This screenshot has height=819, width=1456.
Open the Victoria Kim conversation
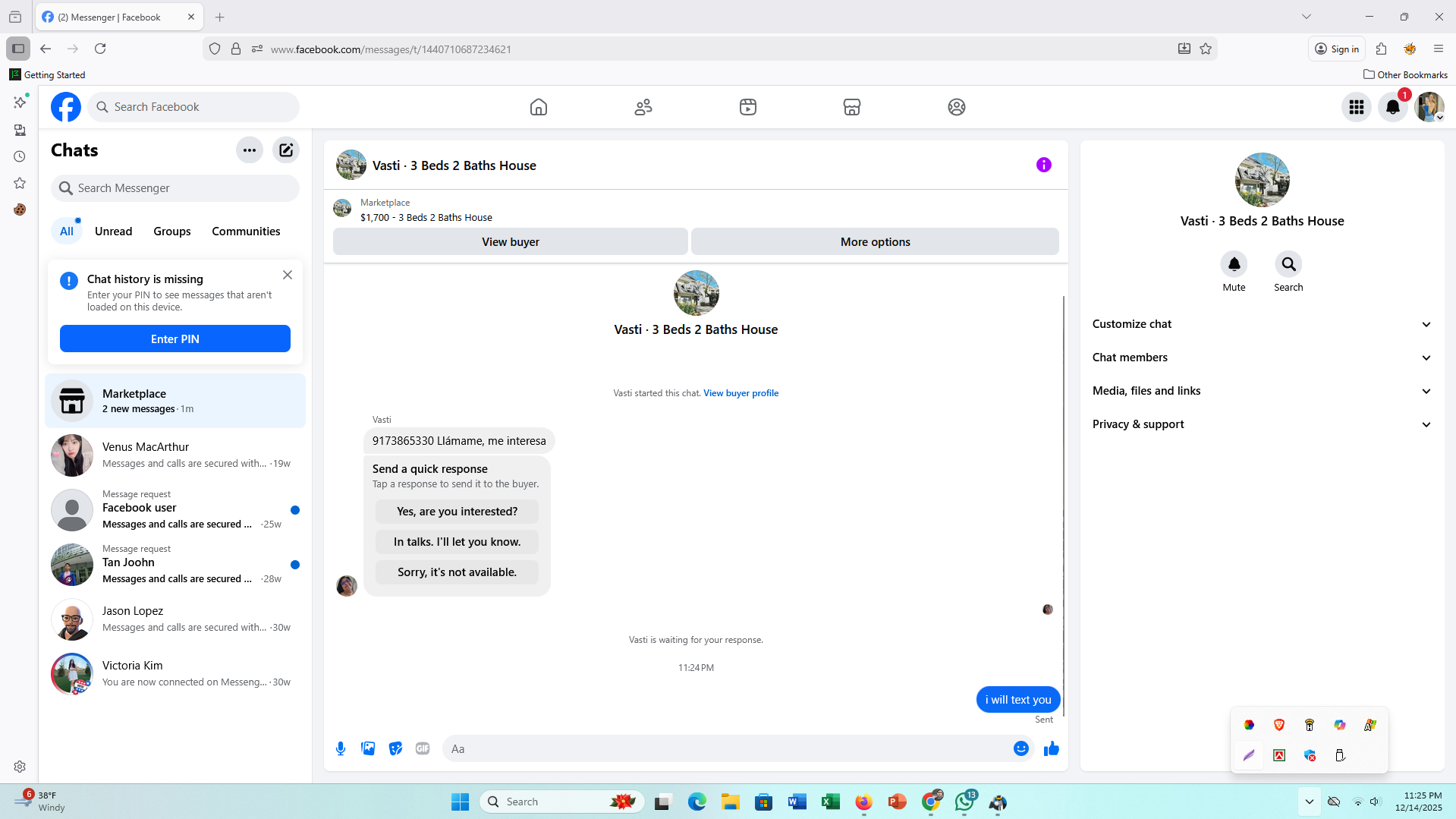(x=175, y=674)
